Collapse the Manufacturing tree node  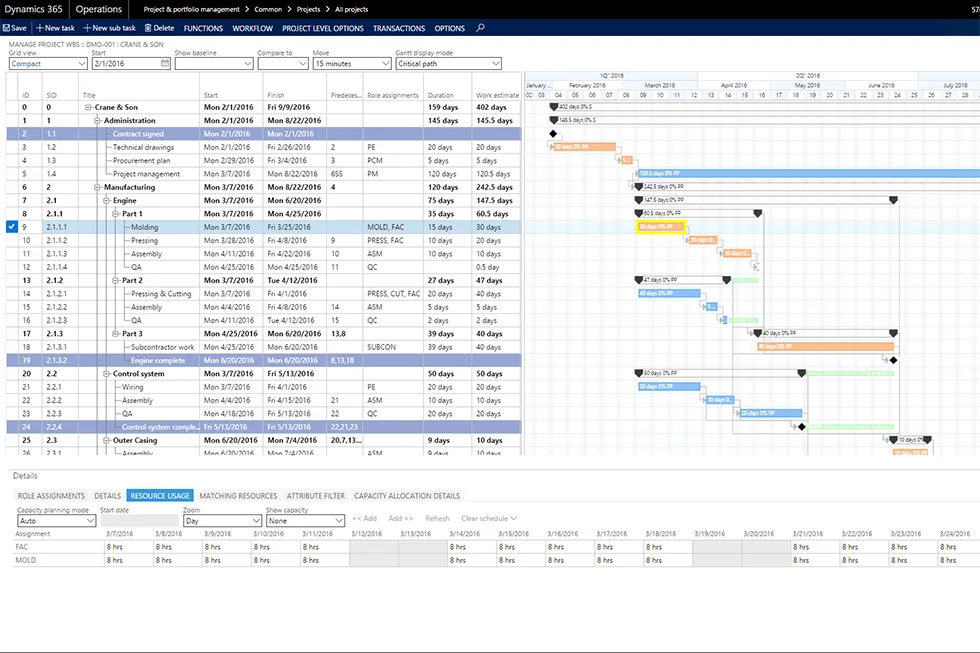click(98, 187)
